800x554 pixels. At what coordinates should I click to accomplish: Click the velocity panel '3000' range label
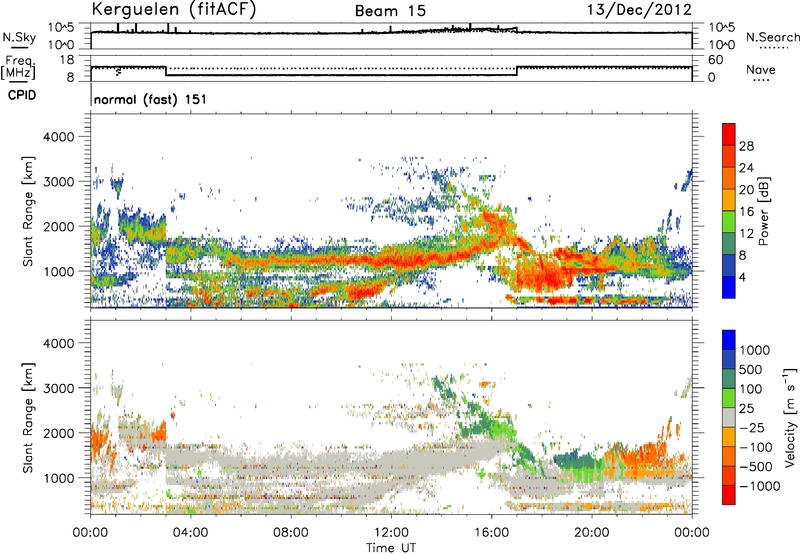58,388
